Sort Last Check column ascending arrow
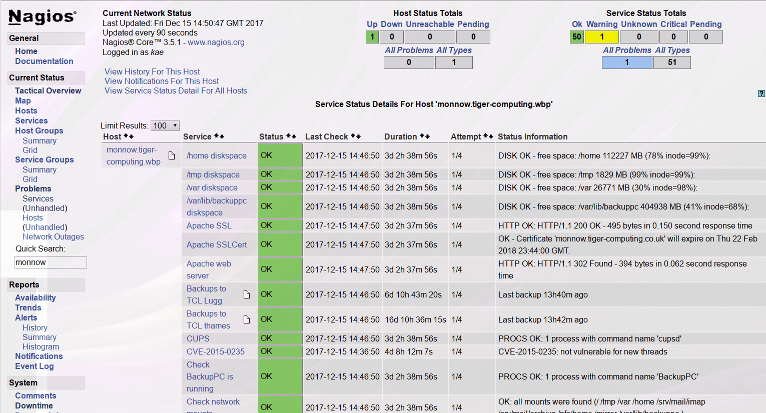Screen dimensions: 766x413 353,136
